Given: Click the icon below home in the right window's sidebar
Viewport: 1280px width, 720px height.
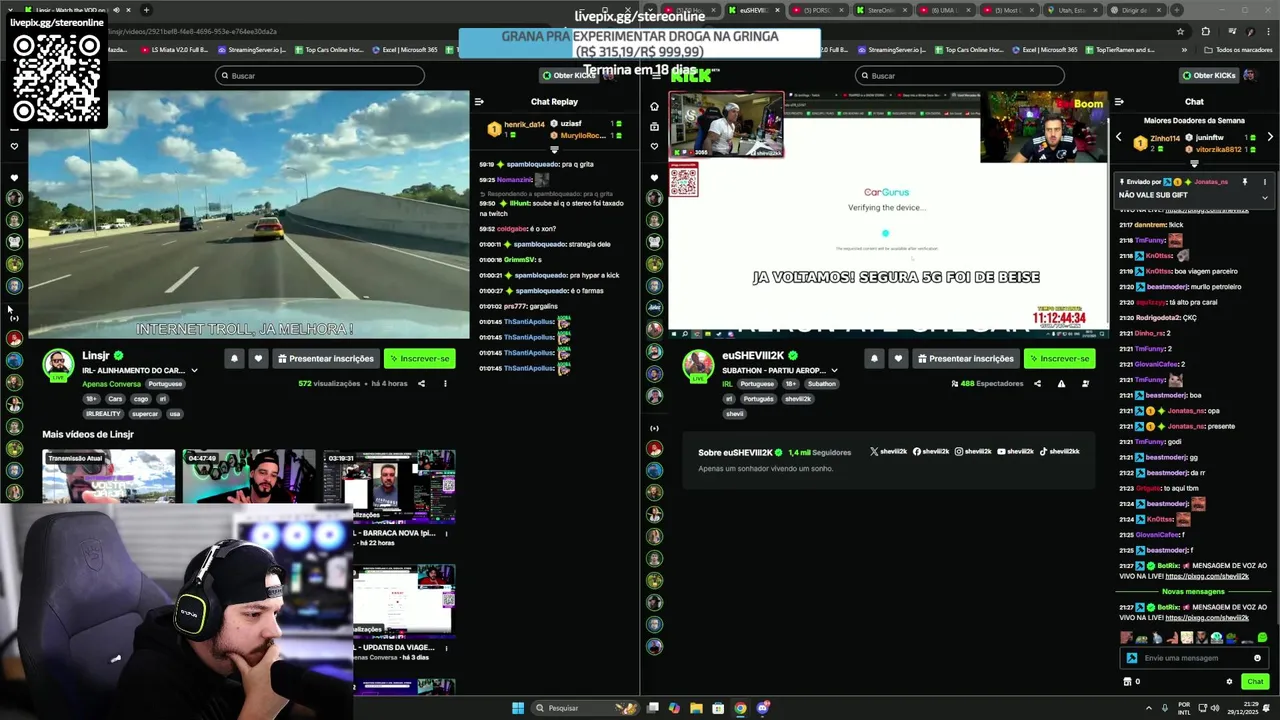Looking at the screenshot, I should [654, 127].
